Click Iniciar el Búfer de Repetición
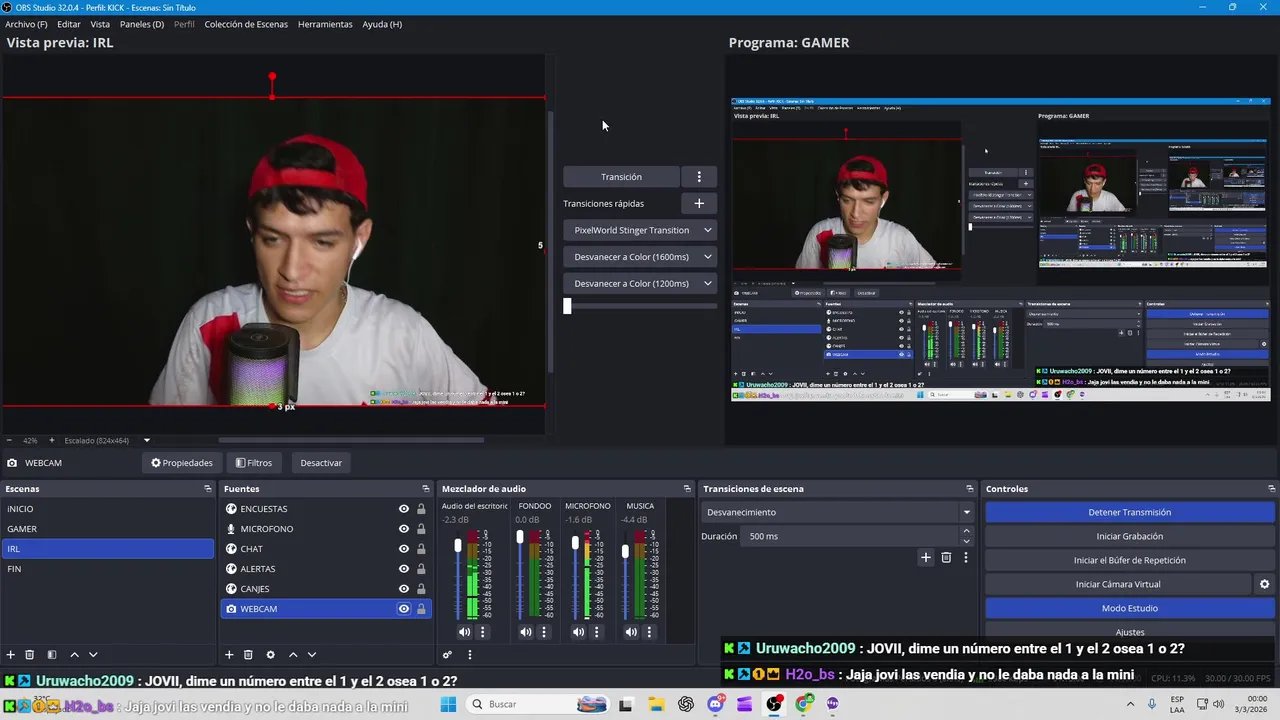Screen dimensions: 1280x720 coord(1129,560)
